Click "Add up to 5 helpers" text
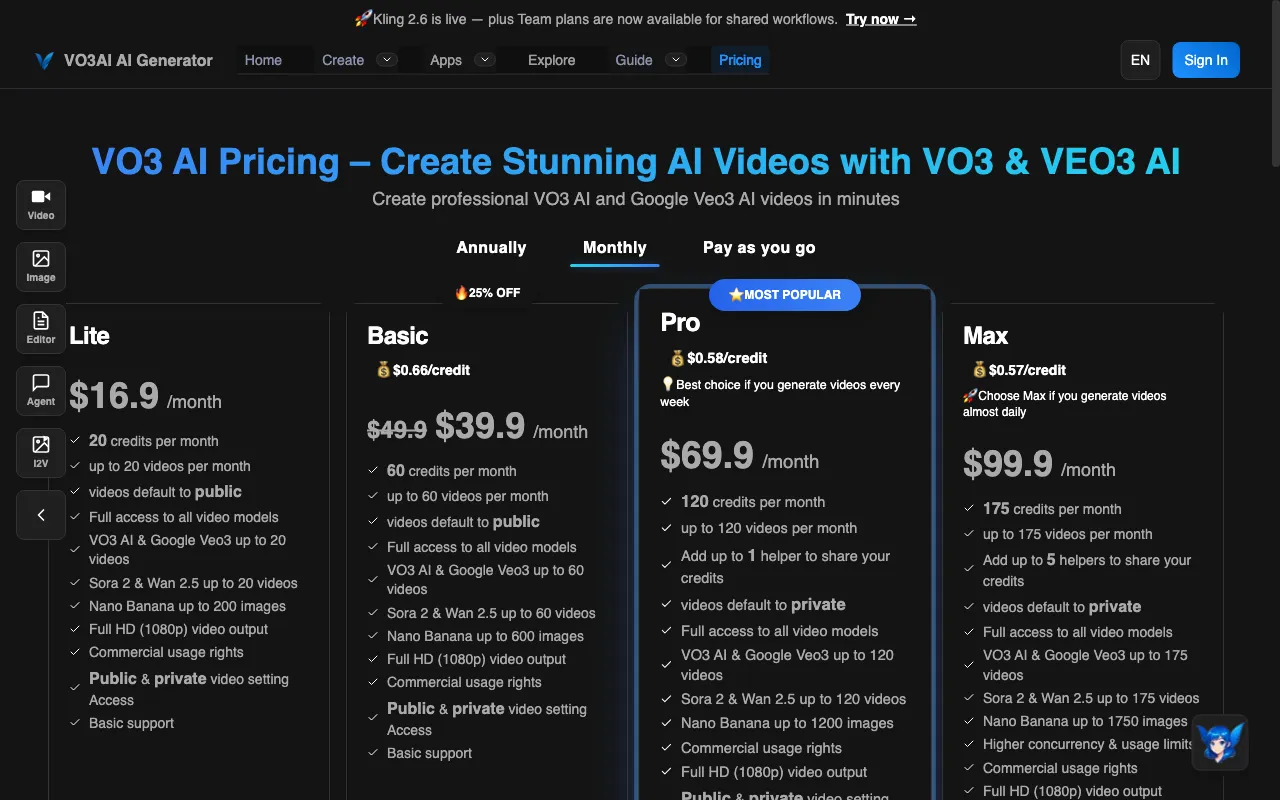 [1087, 570]
